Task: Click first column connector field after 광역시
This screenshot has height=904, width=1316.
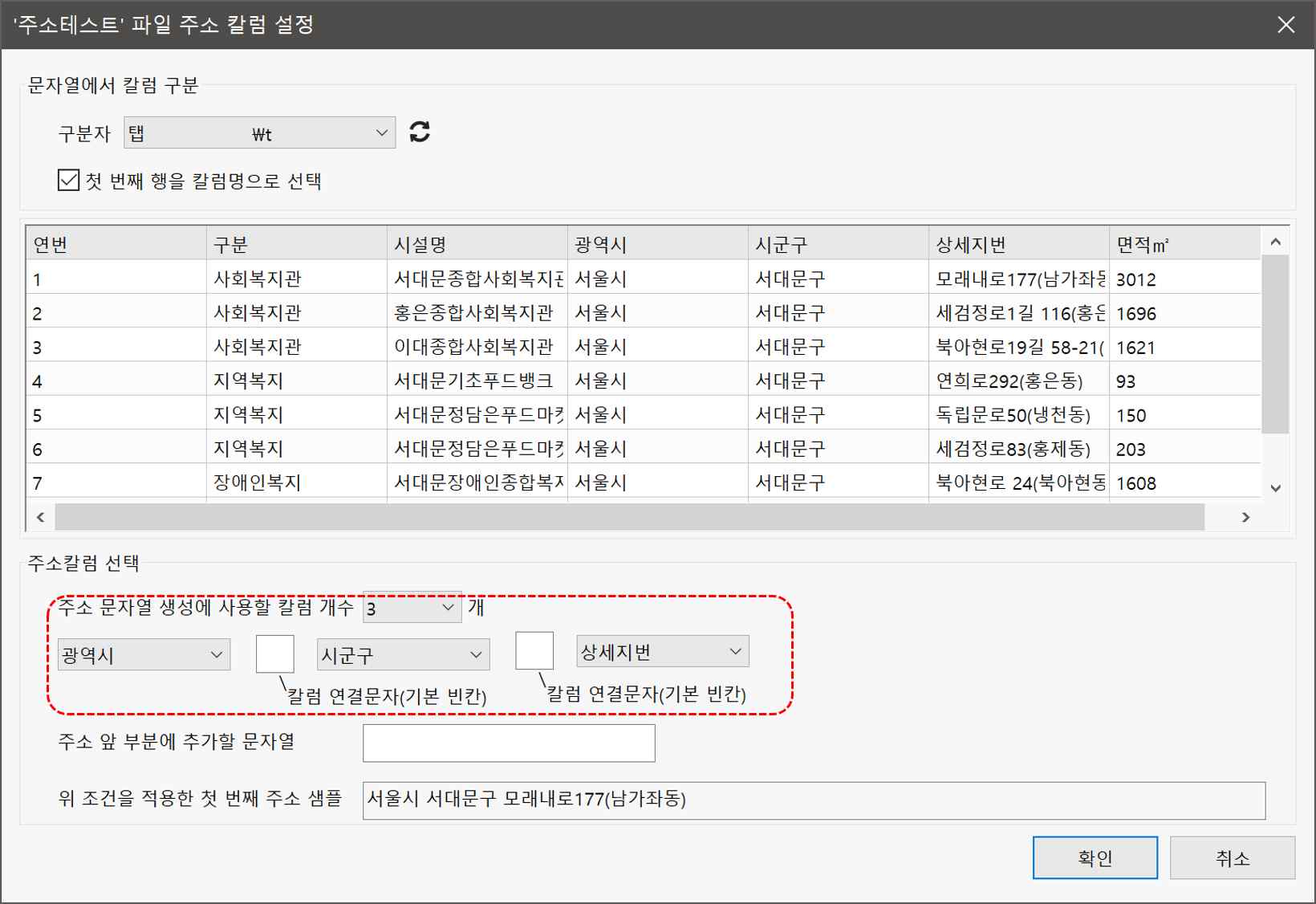Action: (274, 654)
